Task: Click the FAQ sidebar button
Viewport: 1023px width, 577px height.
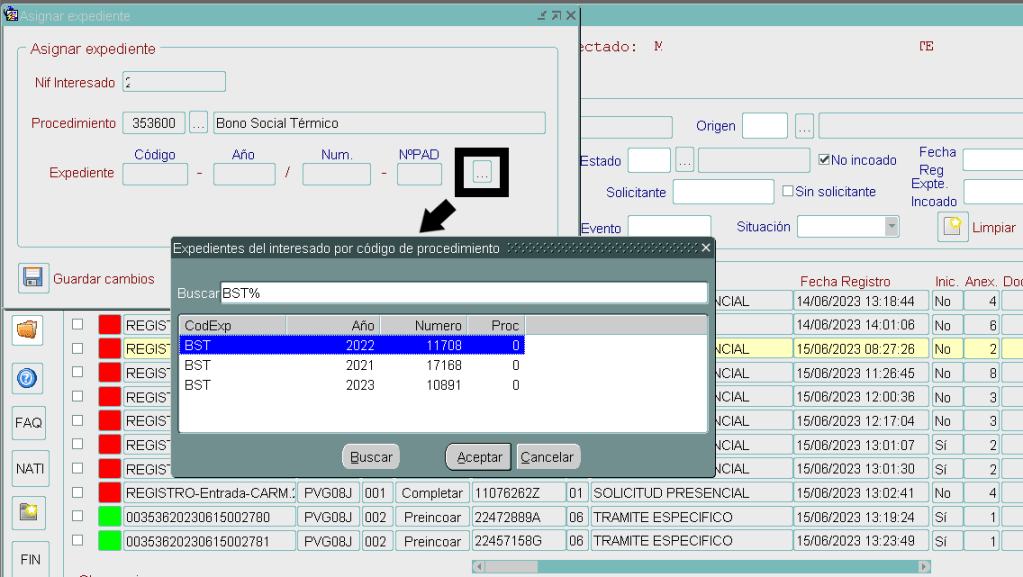Action: 28,423
